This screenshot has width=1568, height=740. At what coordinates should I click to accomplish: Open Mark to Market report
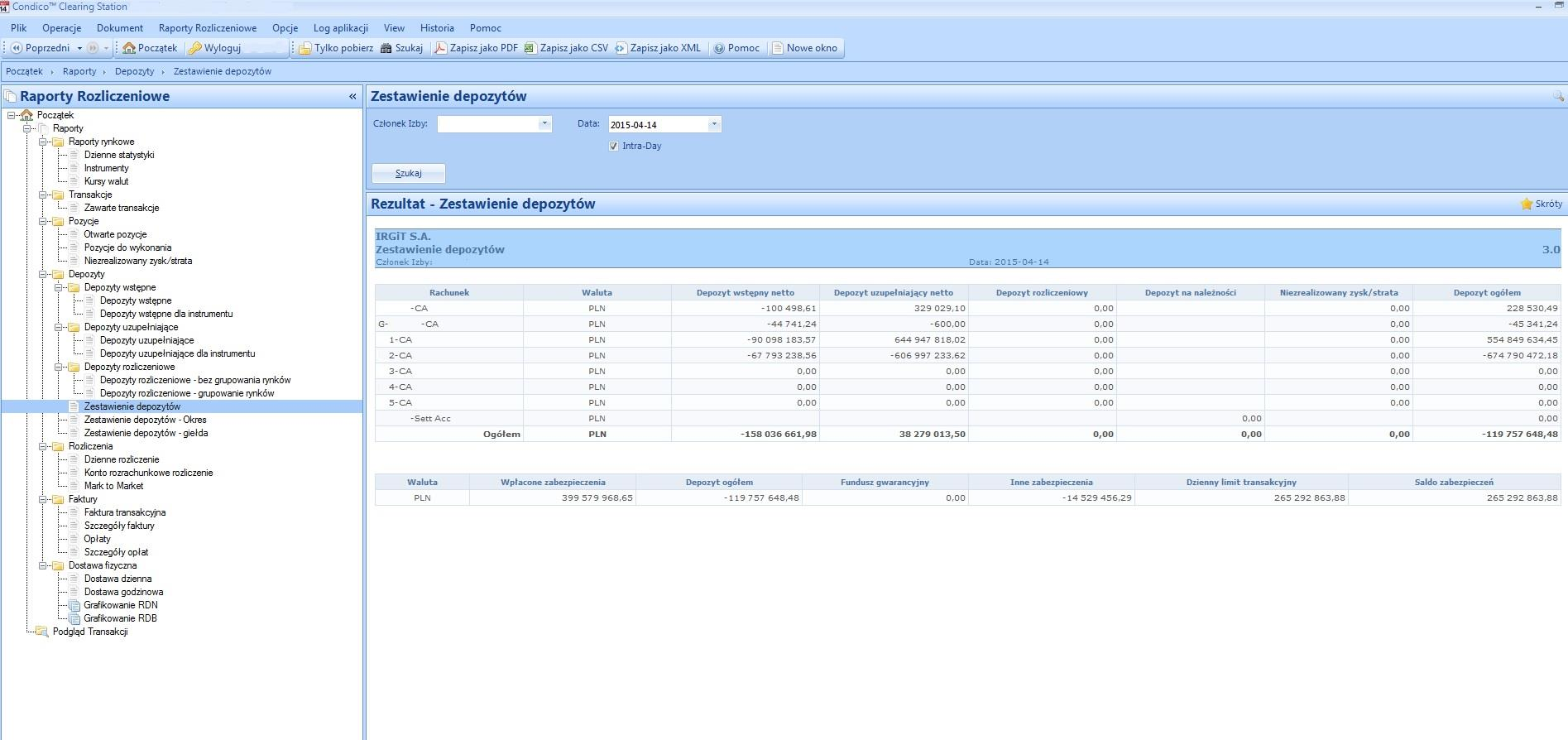point(114,486)
